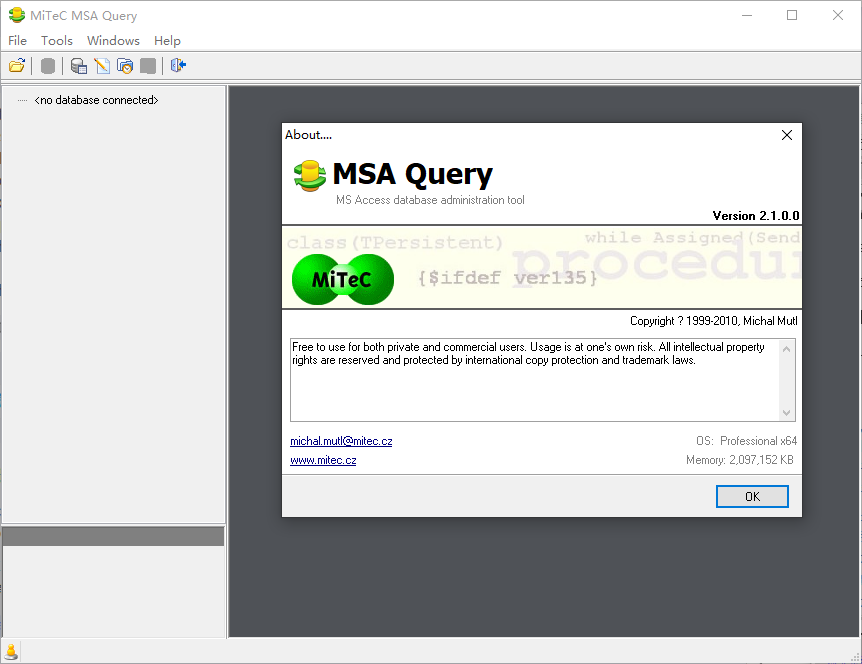862x664 pixels.
Task: Select the <no database connected> tree node
Action: click(x=97, y=100)
